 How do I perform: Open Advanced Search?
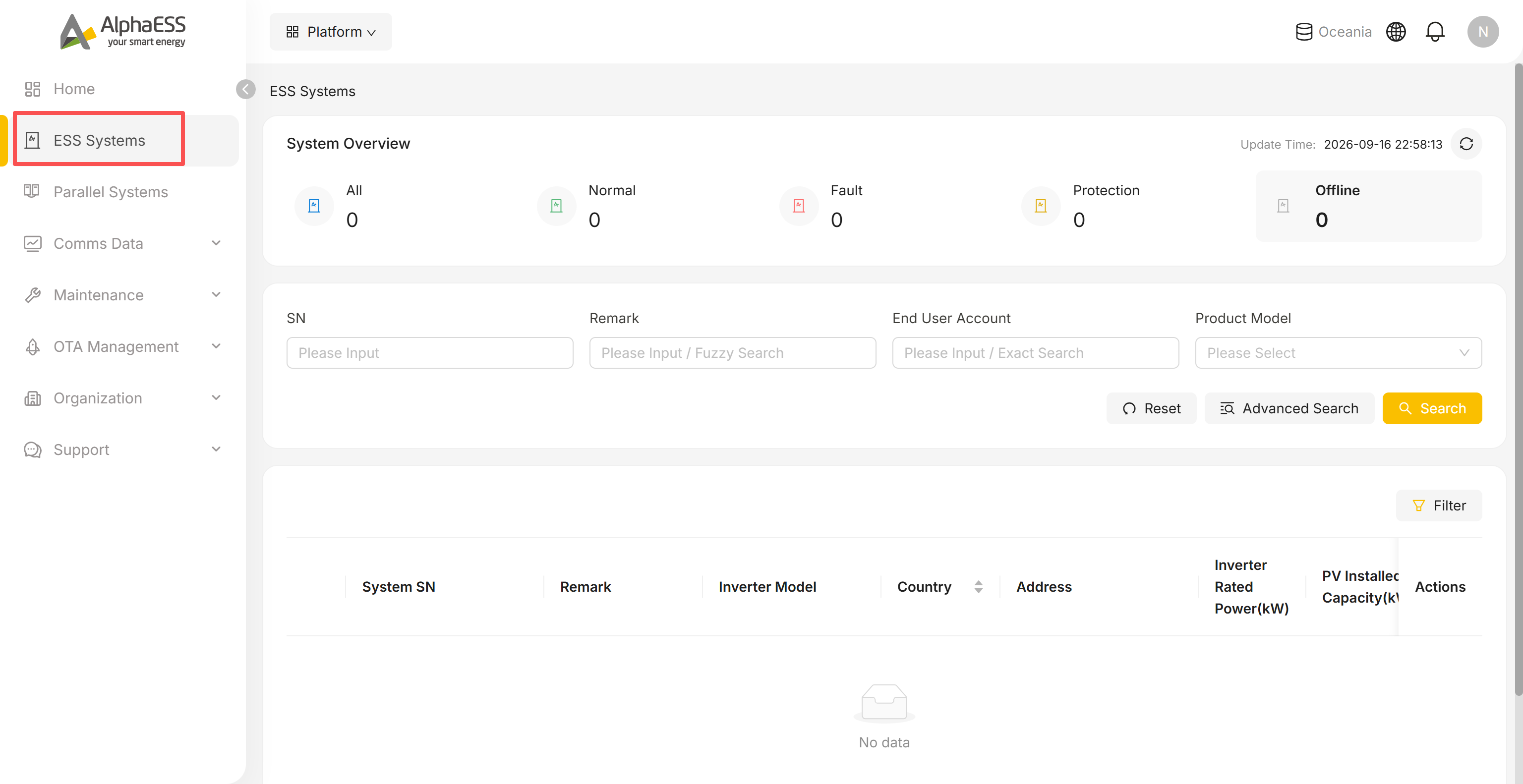(1289, 408)
